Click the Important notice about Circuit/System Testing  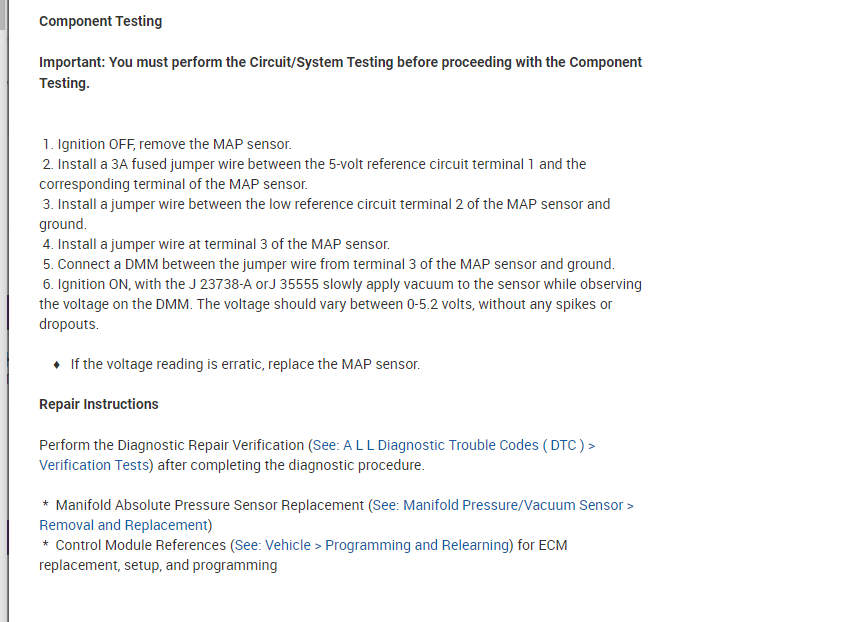(x=340, y=62)
